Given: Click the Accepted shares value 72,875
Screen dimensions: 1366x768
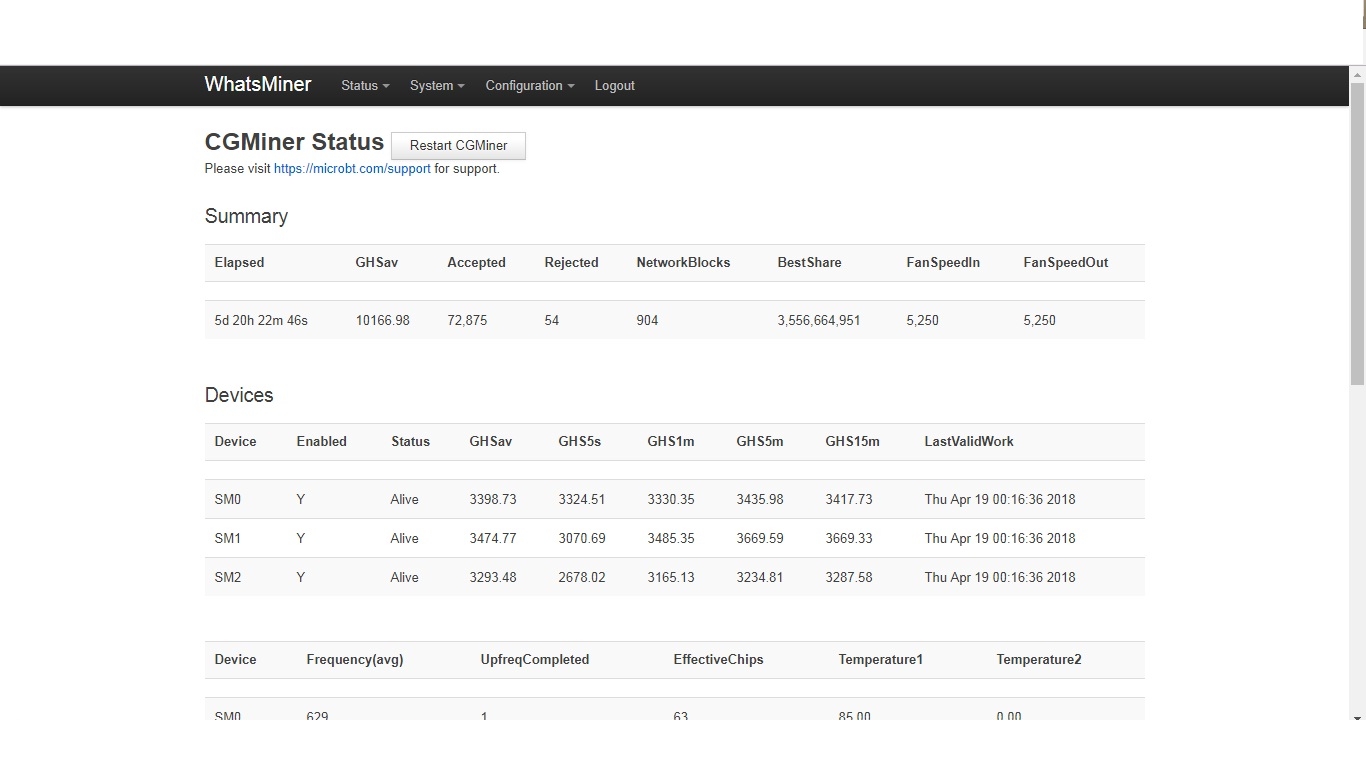Looking at the screenshot, I should [x=467, y=321].
